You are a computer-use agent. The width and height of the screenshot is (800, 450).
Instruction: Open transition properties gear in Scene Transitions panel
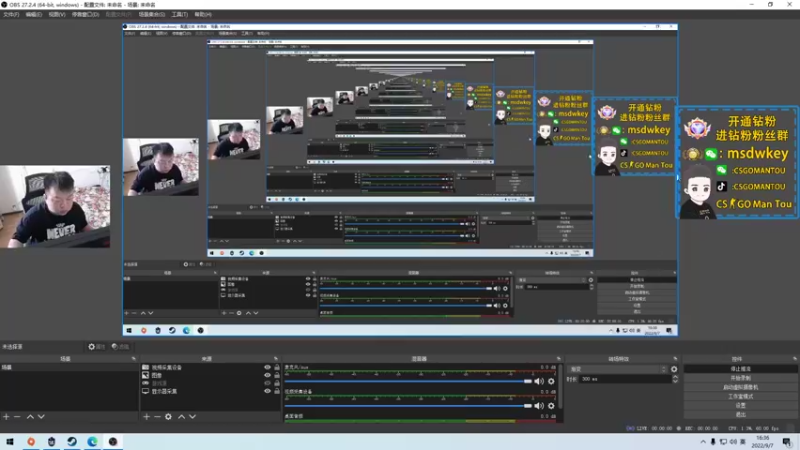coord(674,369)
